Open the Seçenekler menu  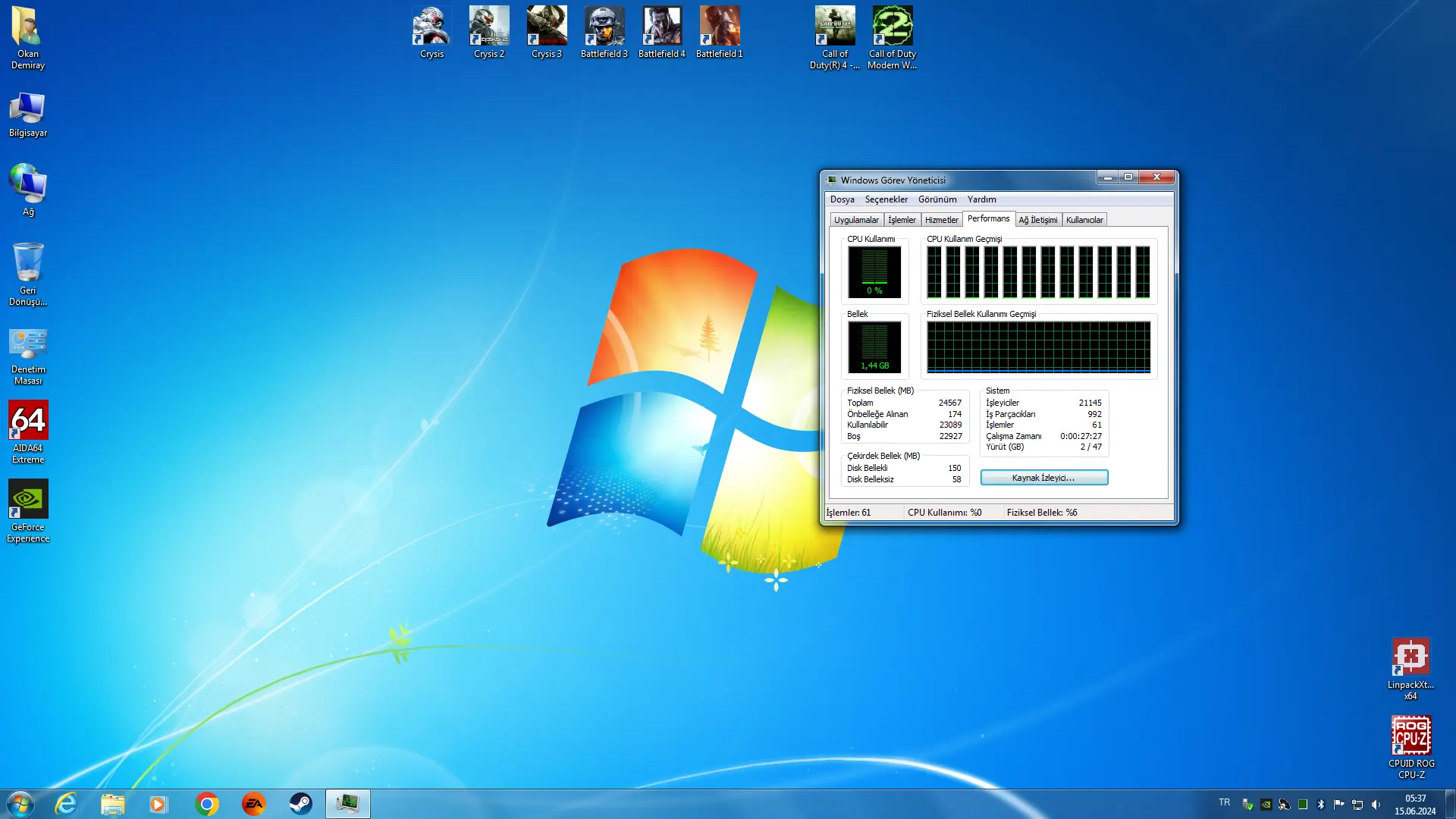point(886,199)
